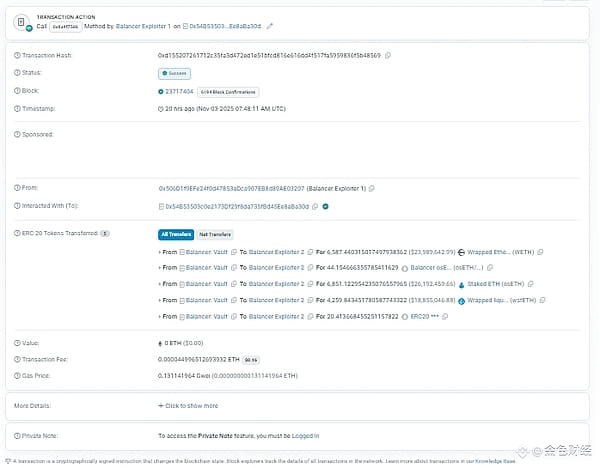Click the Gas Price info question icon
This screenshot has height=468, width=600.
click(17, 376)
